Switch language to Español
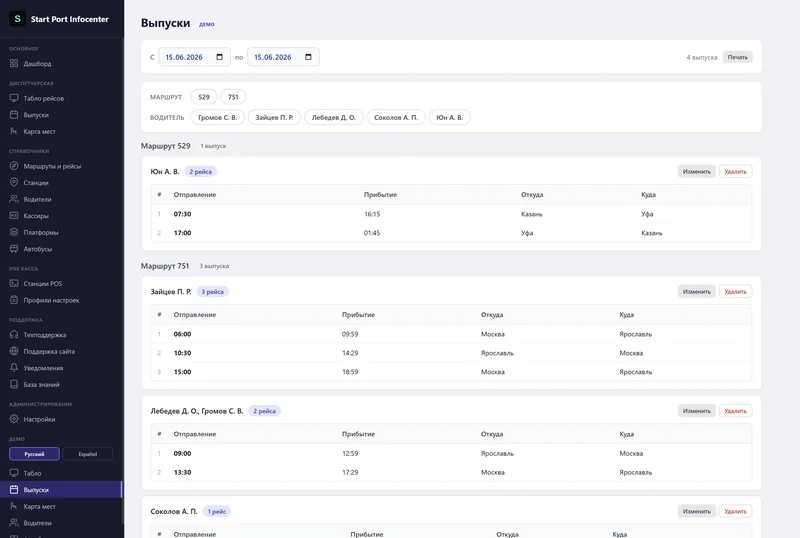This screenshot has height=538, width=800. [87, 454]
